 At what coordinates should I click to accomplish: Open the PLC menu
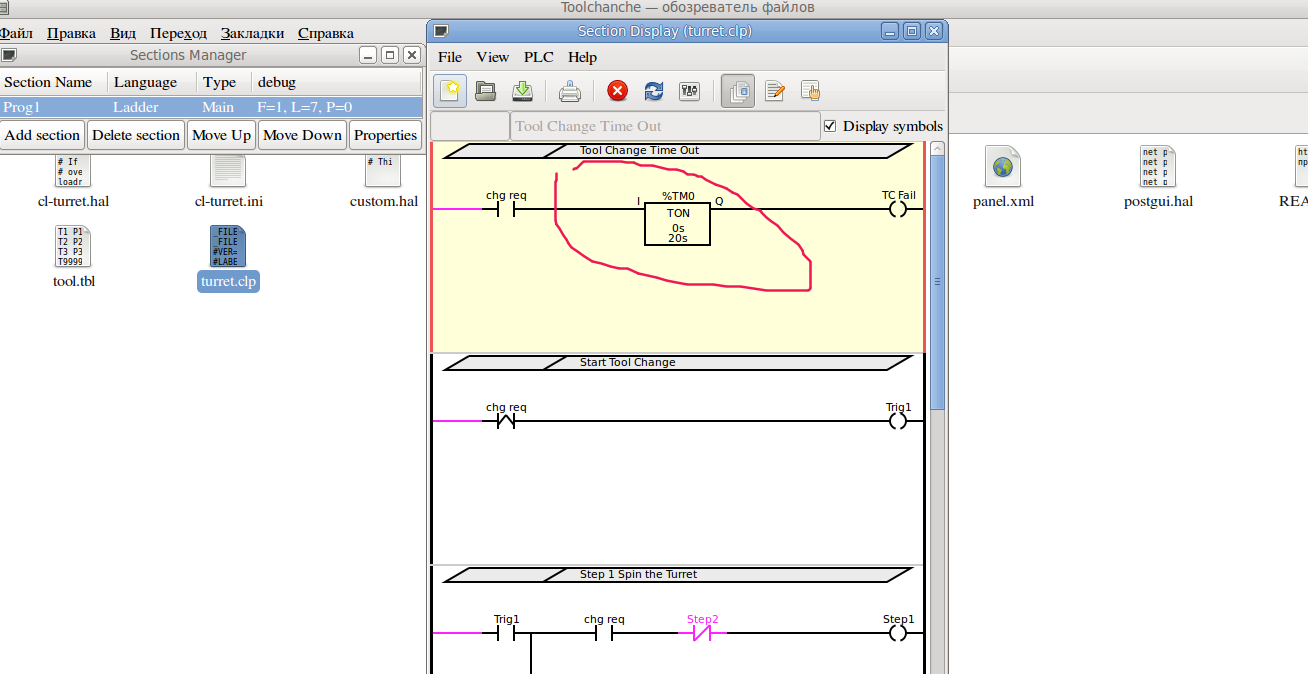(x=539, y=57)
